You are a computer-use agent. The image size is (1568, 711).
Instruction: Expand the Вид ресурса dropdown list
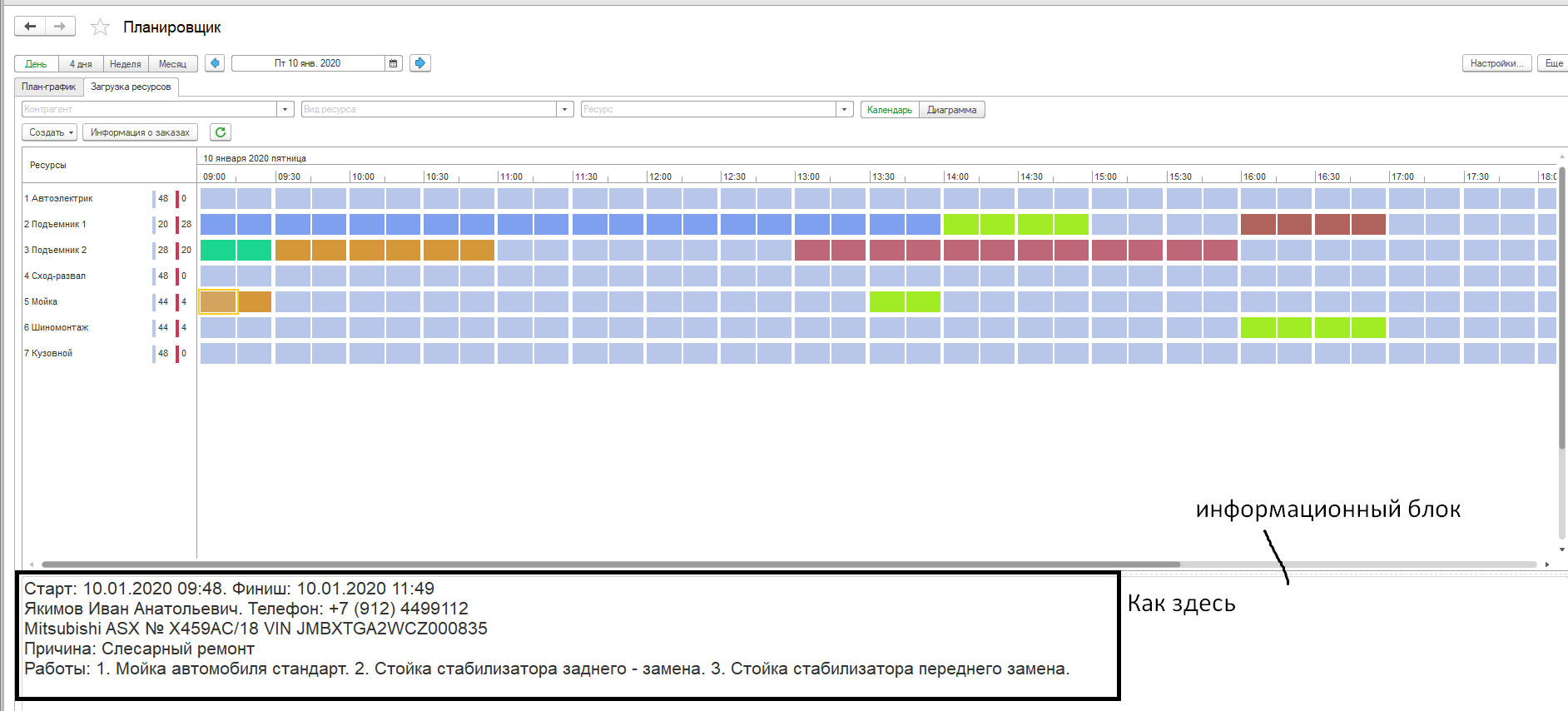(565, 109)
